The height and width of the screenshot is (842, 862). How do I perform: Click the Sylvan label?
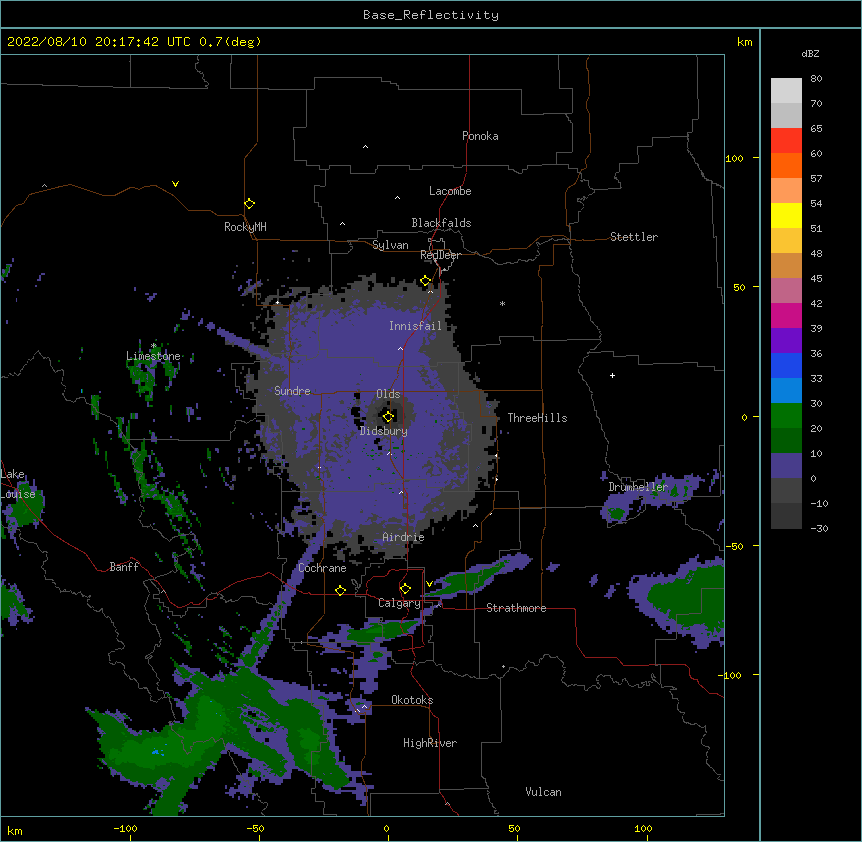(x=390, y=245)
